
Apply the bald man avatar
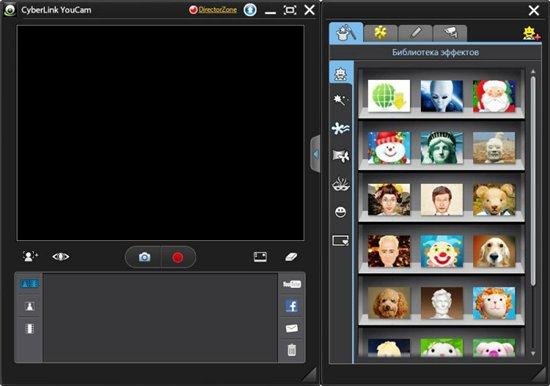(389, 251)
